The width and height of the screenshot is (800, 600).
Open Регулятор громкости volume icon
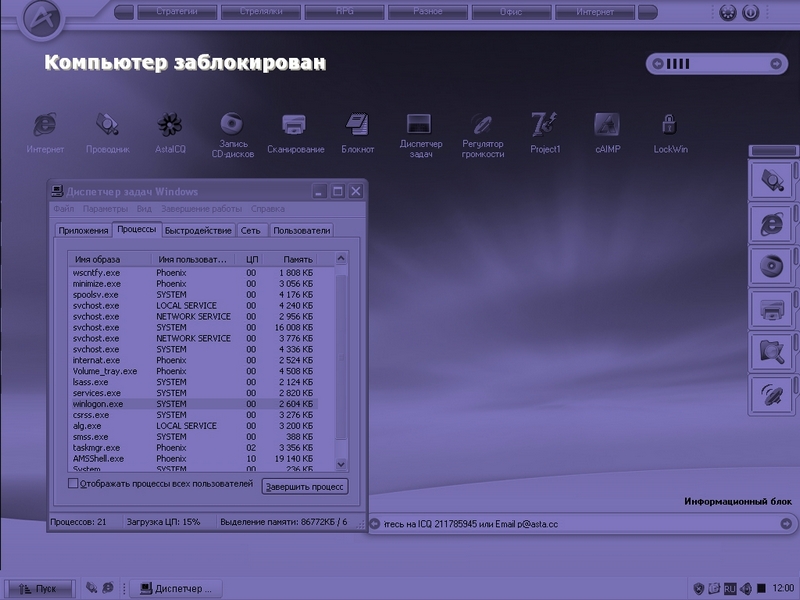pyautogui.click(x=483, y=135)
